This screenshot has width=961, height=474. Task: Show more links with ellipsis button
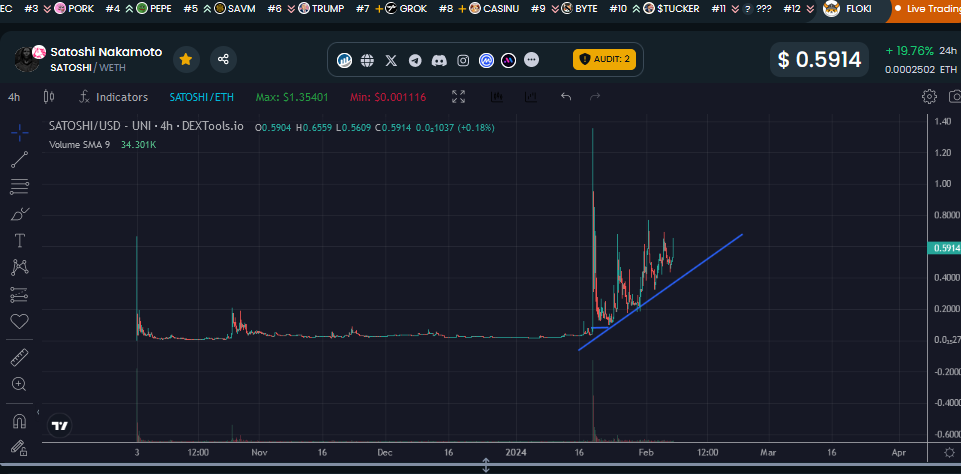click(x=532, y=60)
